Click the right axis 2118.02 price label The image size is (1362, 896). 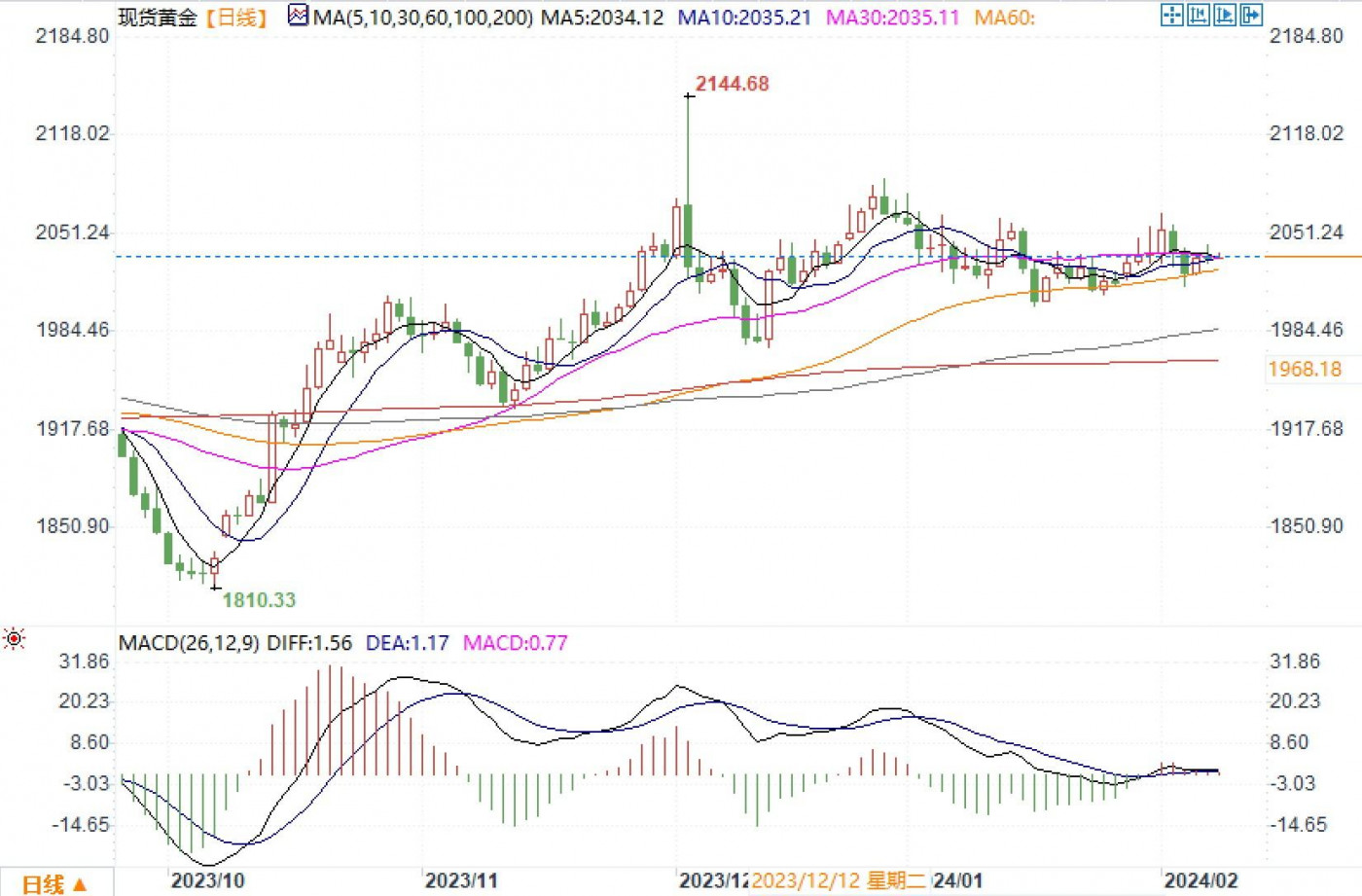pos(1307,133)
